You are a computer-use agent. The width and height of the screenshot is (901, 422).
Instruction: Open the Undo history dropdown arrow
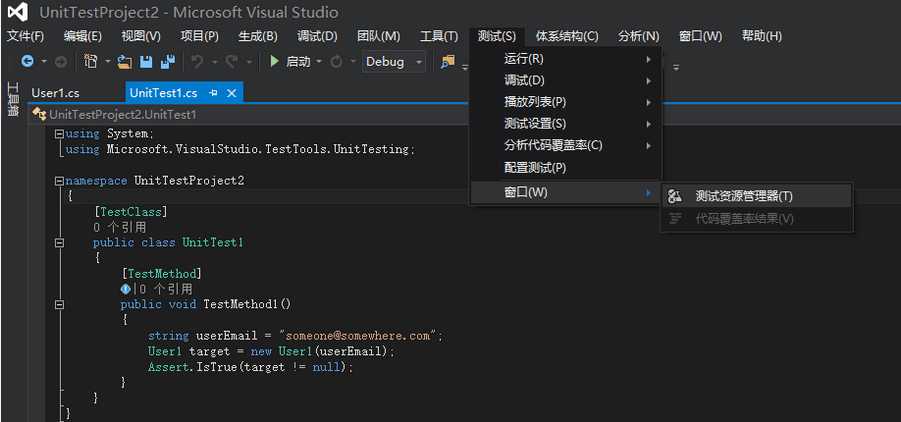tap(214, 62)
